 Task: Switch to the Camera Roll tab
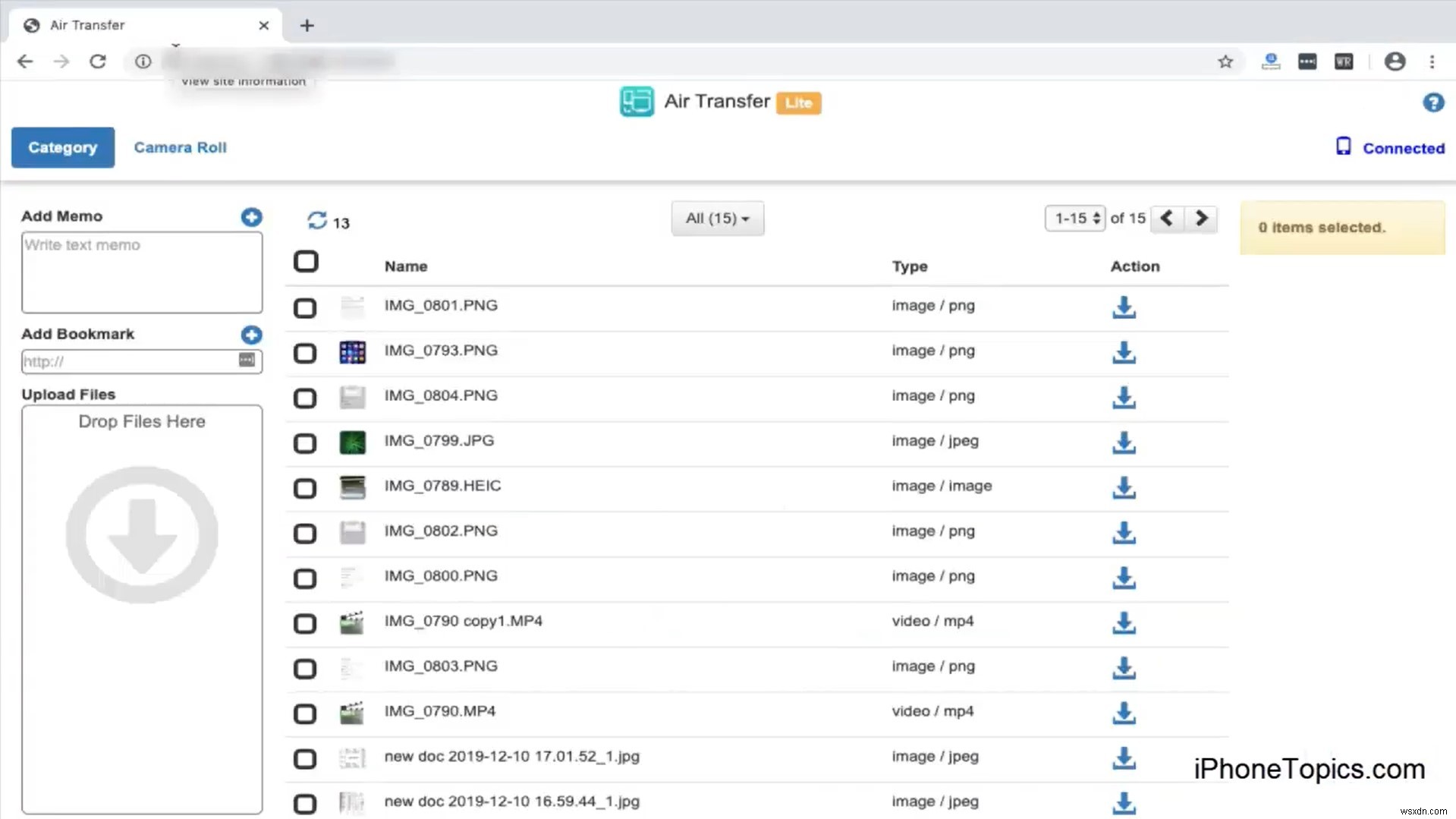[180, 147]
